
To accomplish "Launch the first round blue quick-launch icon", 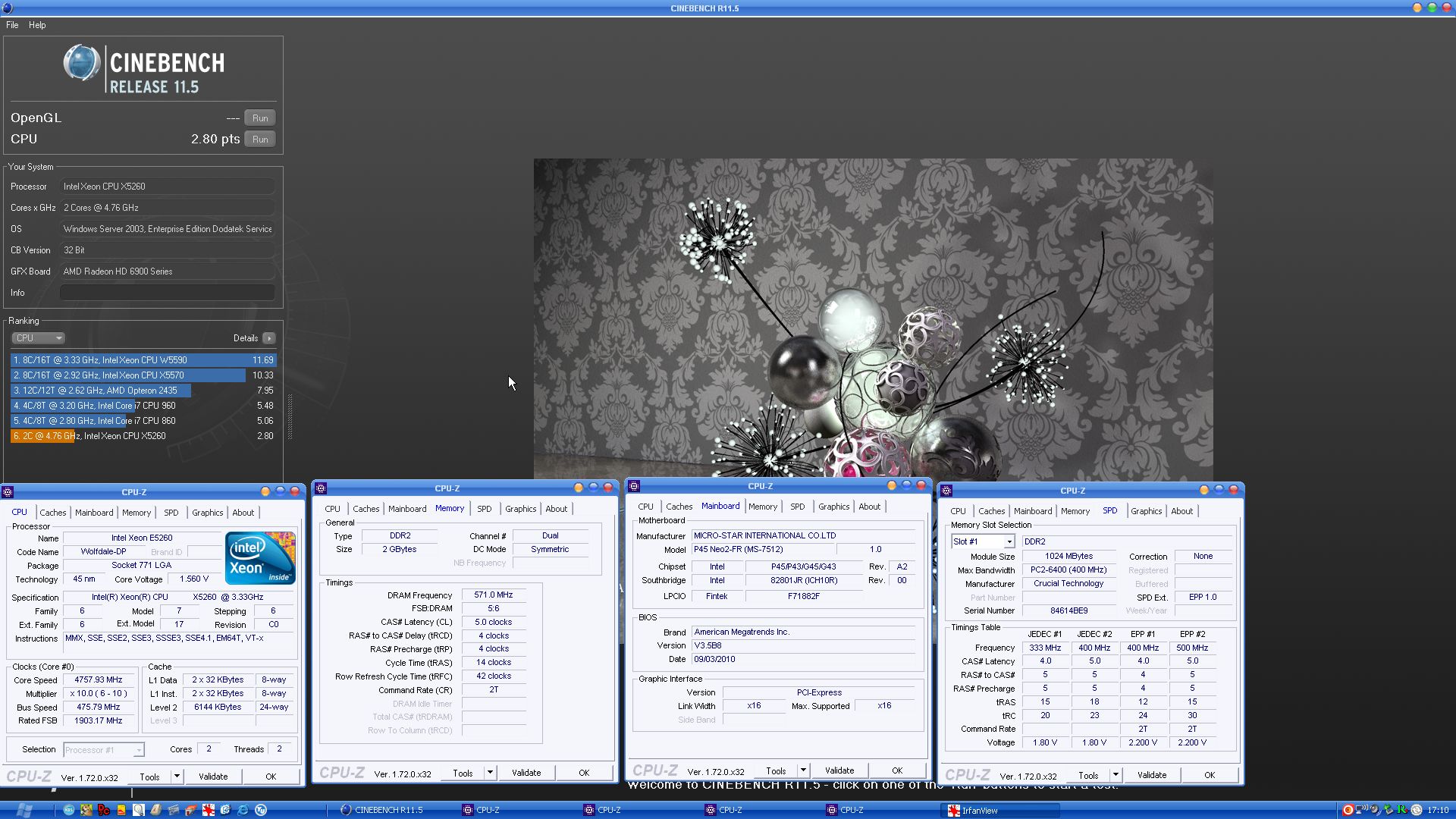I will point(68,810).
